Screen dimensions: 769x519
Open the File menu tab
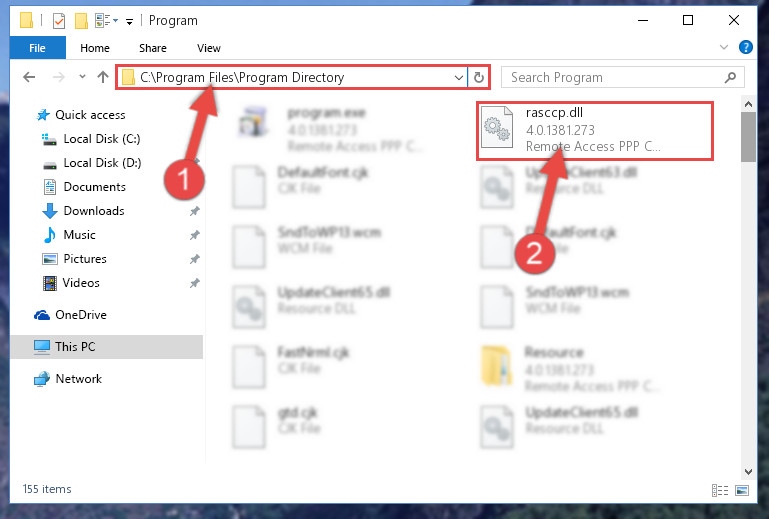coord(37,48)
